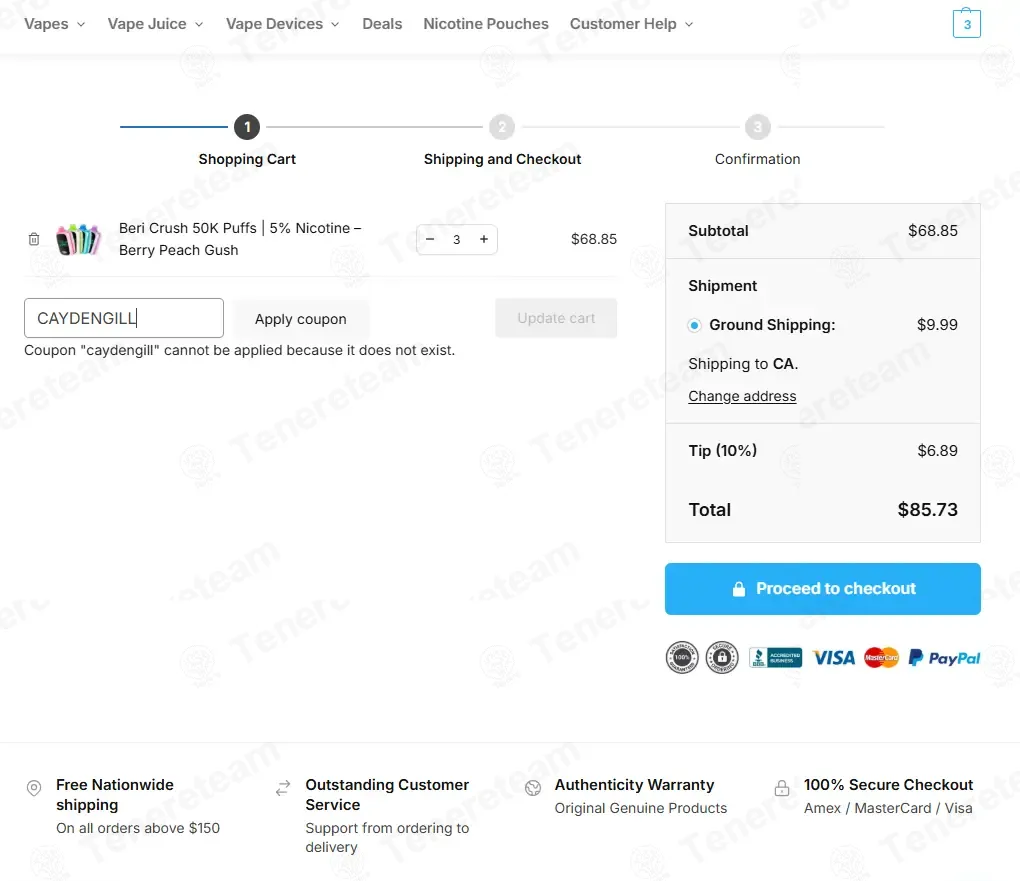Click the quantity field showing 3
1020x881 pixels.
[x=457, y=239]
